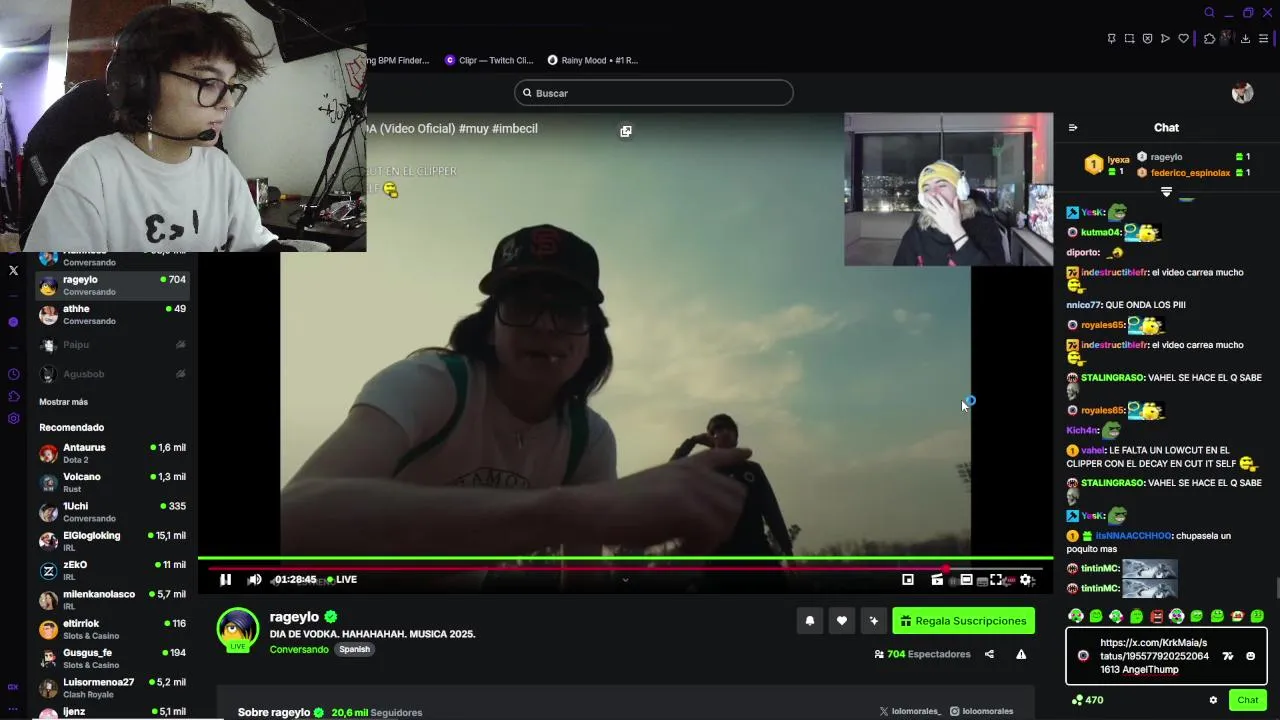
Task: Open chat settings gear
Action: pos(1213,700)
